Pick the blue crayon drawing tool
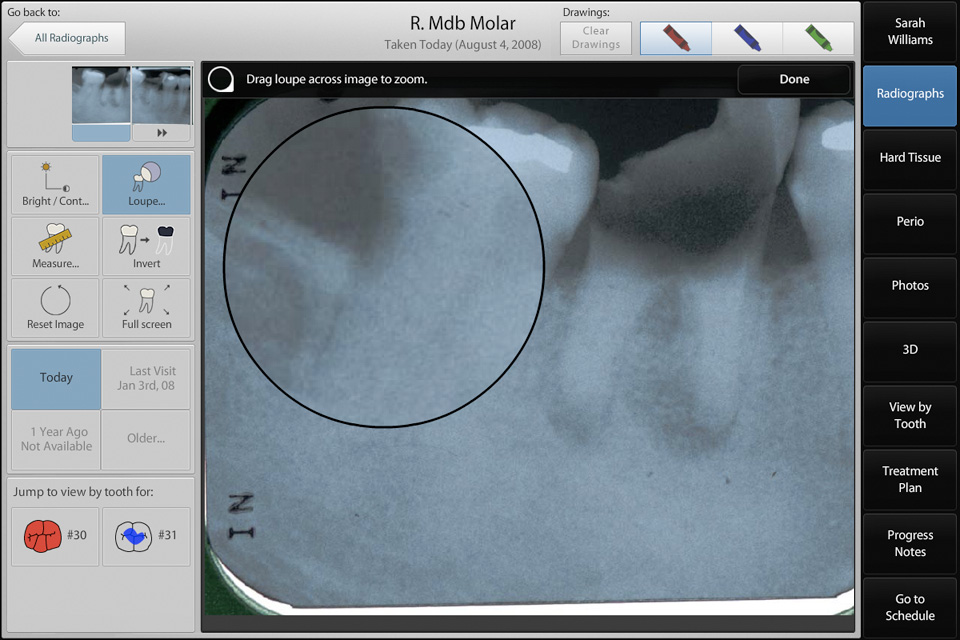The height and width of the screenshot is (640, 960). click(747, 38)
